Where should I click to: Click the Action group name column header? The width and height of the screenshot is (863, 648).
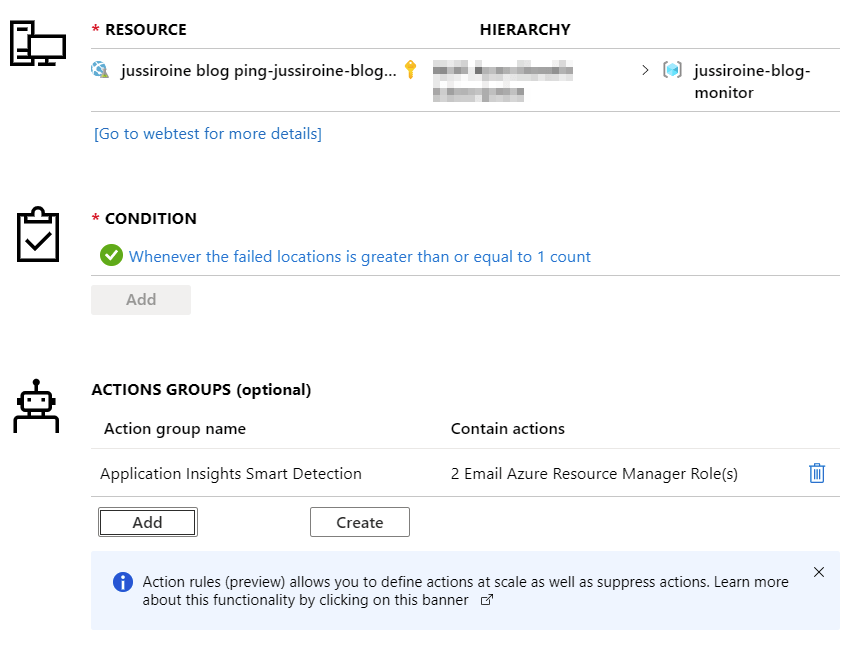(x=175, y=428)
